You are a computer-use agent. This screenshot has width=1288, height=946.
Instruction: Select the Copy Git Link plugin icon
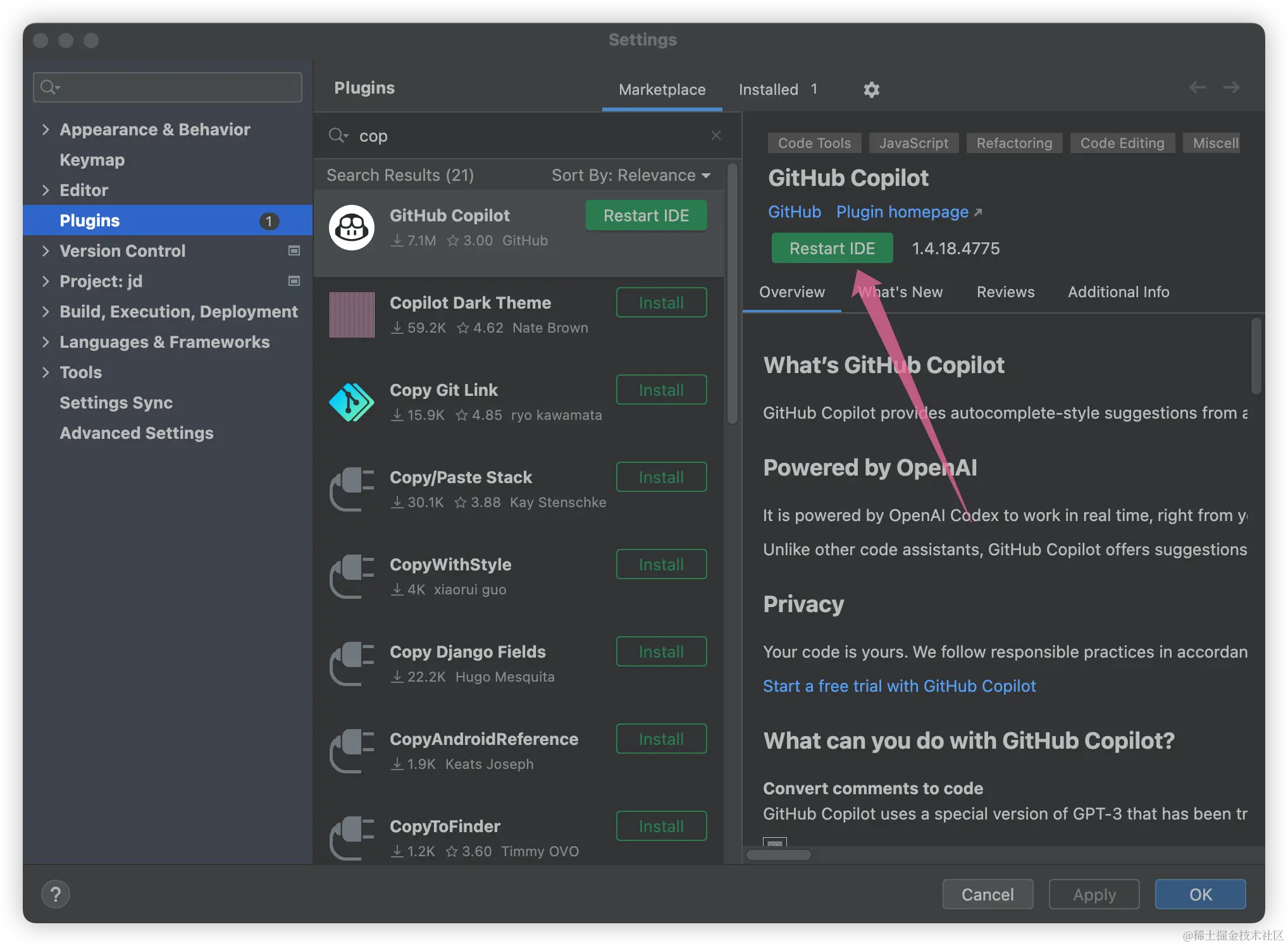(x=351, y=402)
